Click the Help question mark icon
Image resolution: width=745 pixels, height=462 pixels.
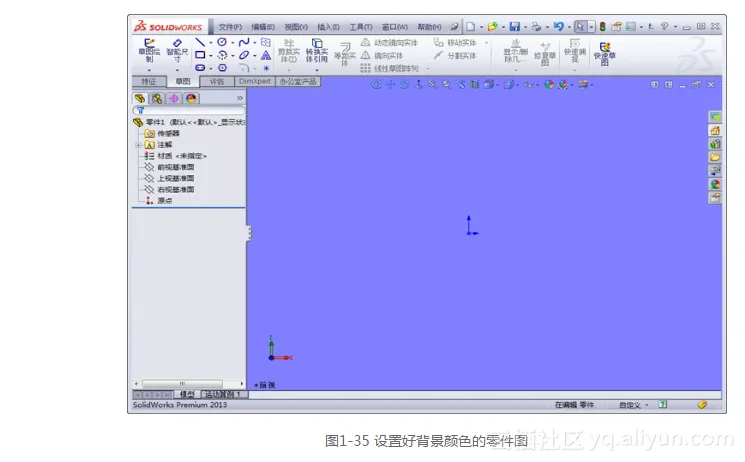664,27
